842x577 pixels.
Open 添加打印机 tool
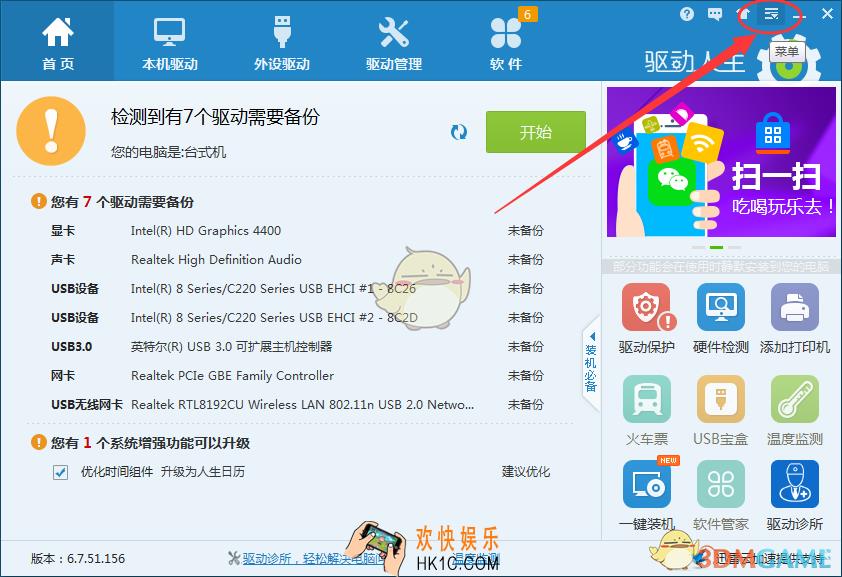click(x=795, y=319)
